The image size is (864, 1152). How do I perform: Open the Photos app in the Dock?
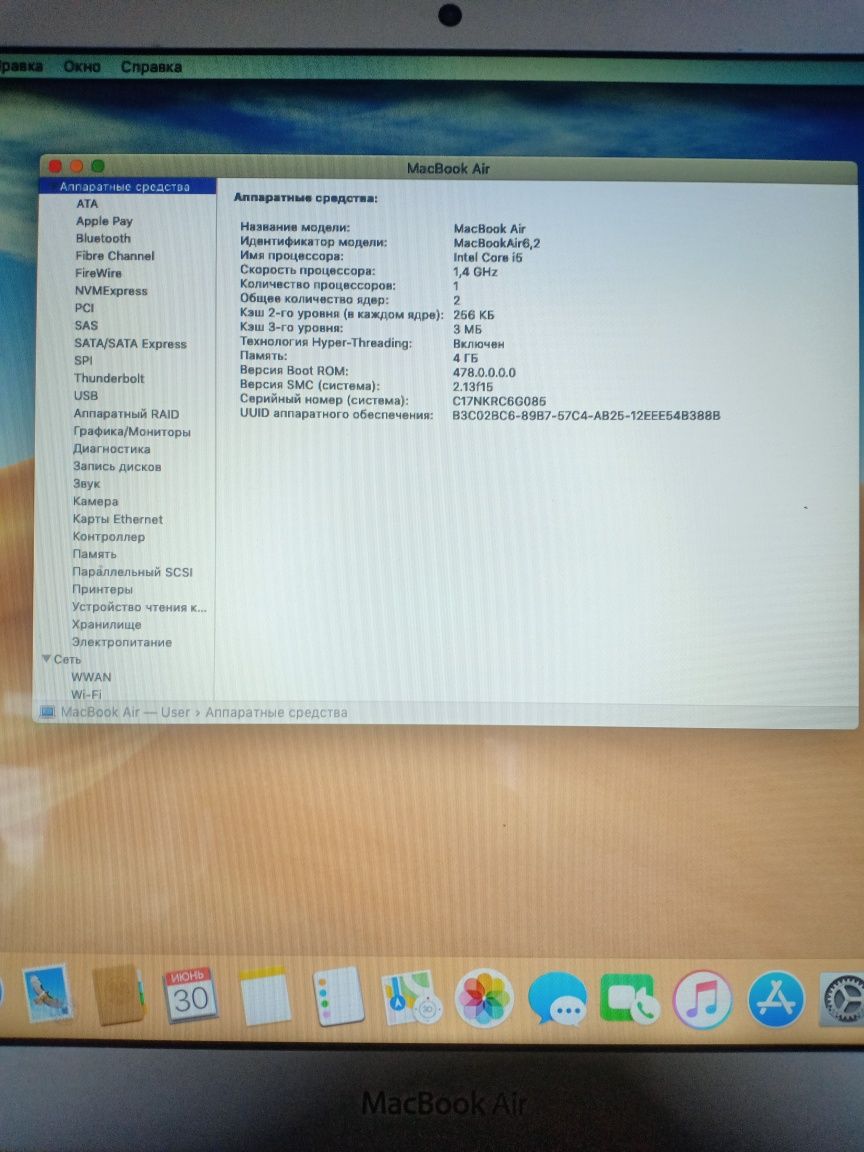point(483,998)
